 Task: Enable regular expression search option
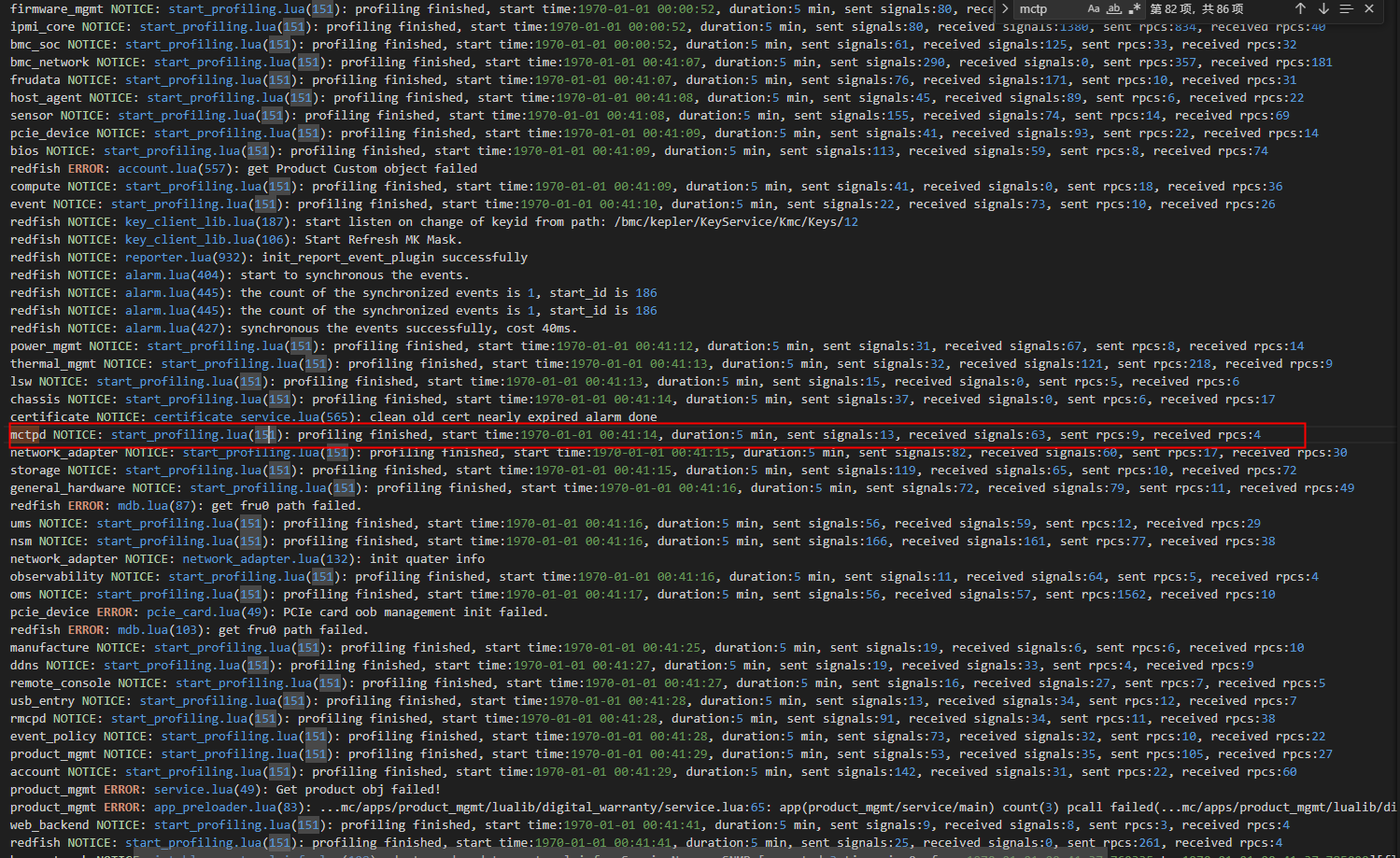[x=1135, y=8]
